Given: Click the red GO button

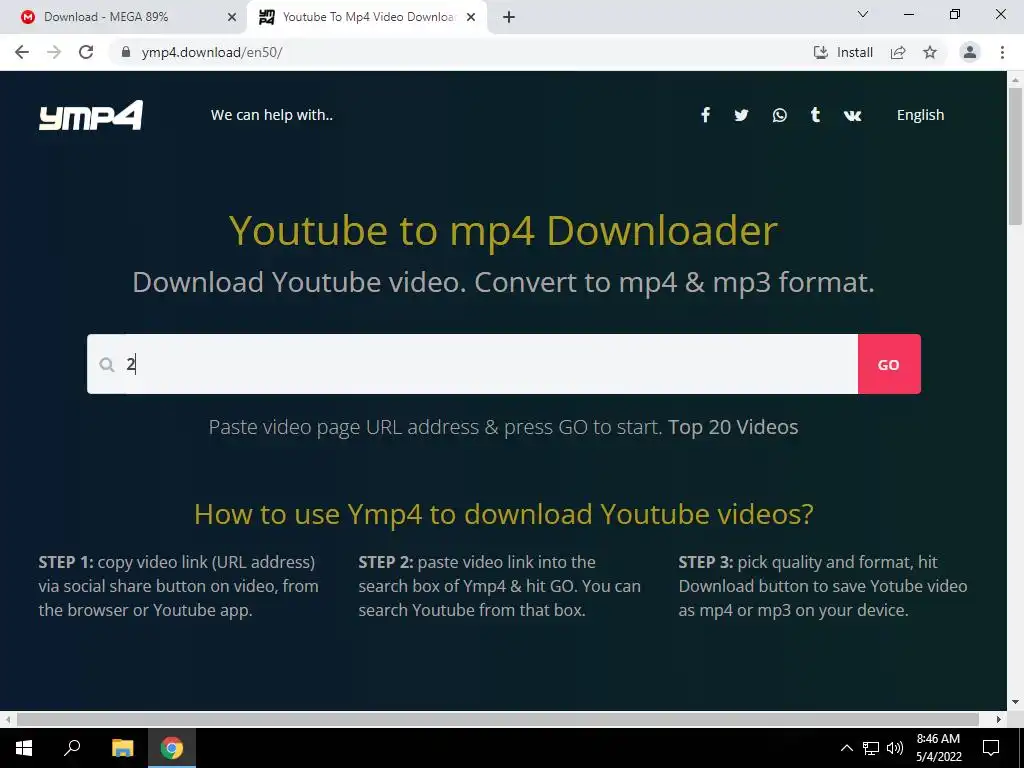Looking at the screenshot, I should click(889, 364).
